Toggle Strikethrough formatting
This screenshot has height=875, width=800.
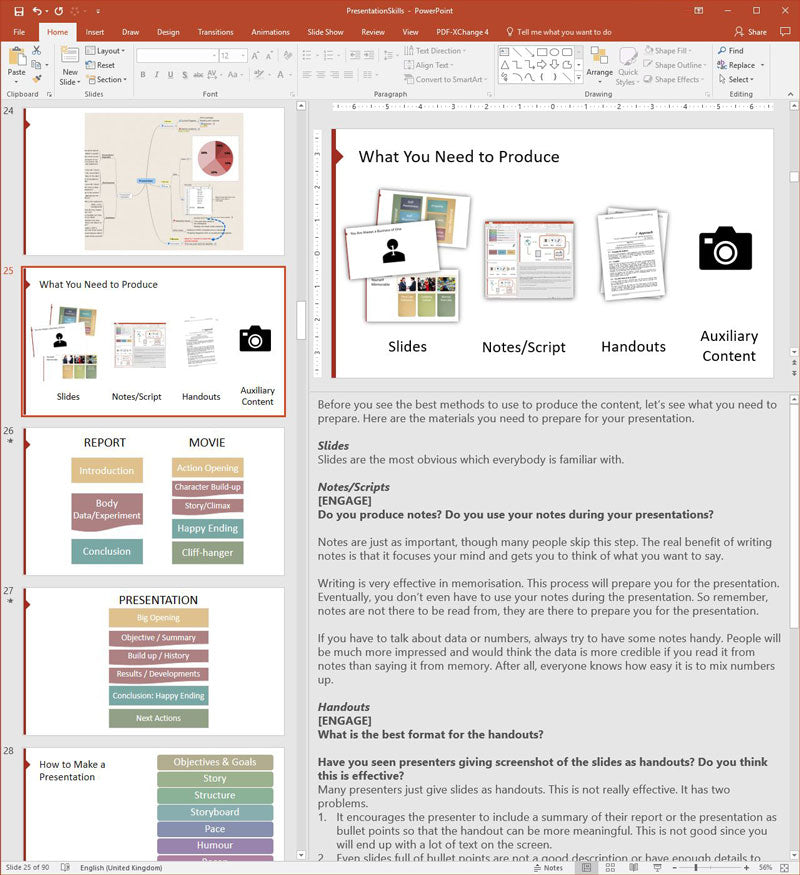tap(198, 74)
